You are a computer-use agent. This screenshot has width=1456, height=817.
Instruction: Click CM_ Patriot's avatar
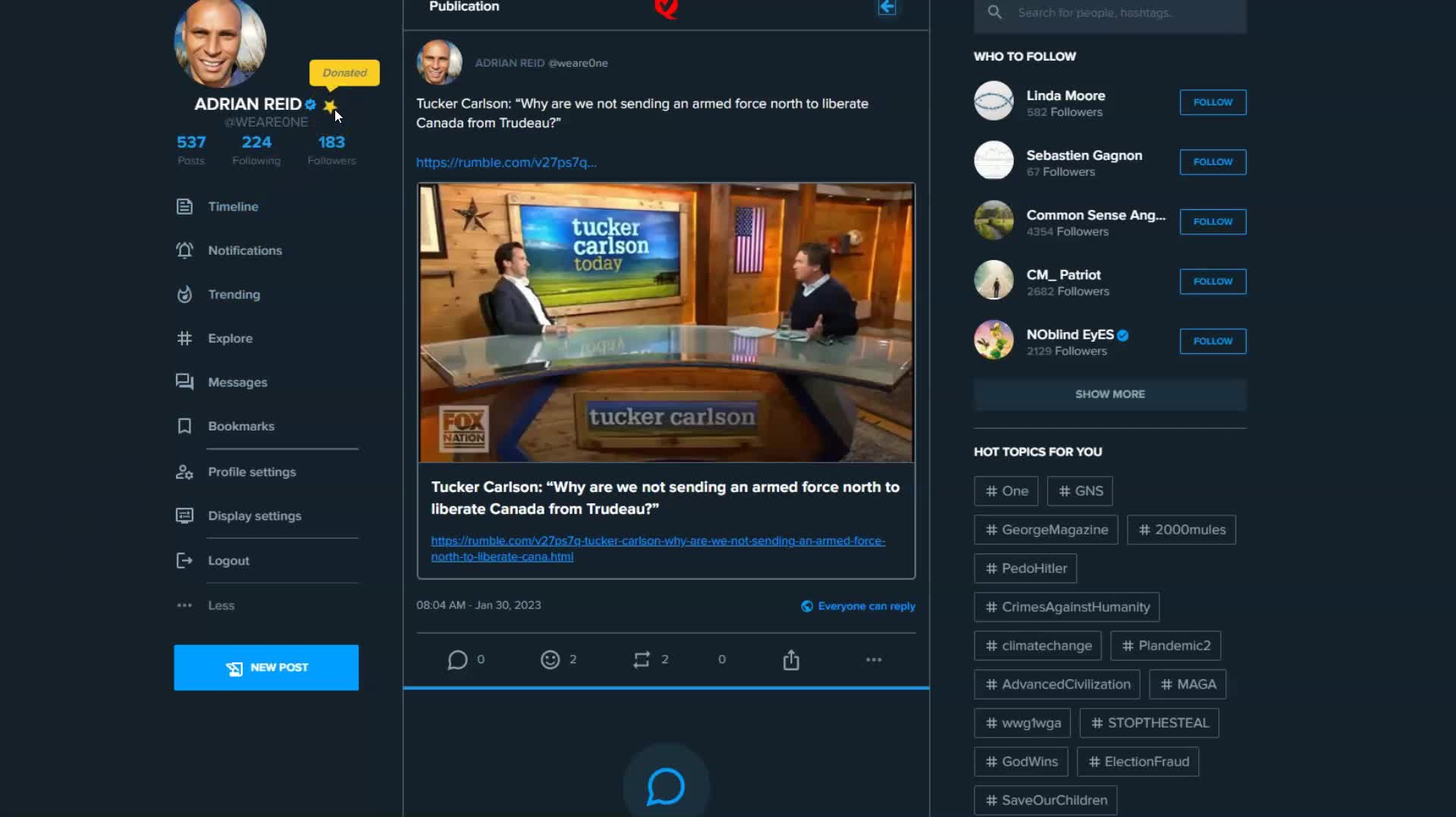(993, 280)
